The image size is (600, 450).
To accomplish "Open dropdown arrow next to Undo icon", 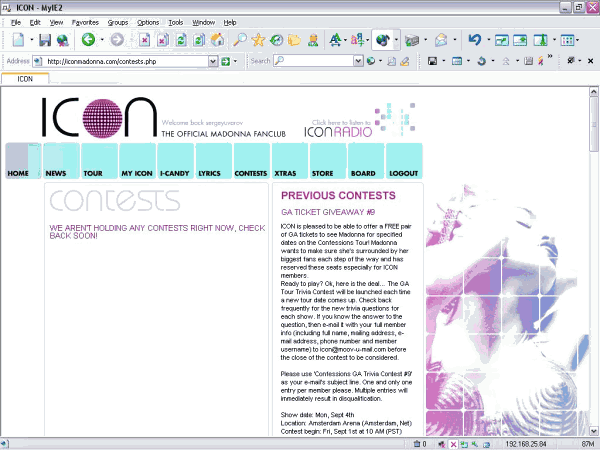I will click(x=489, y=40).
